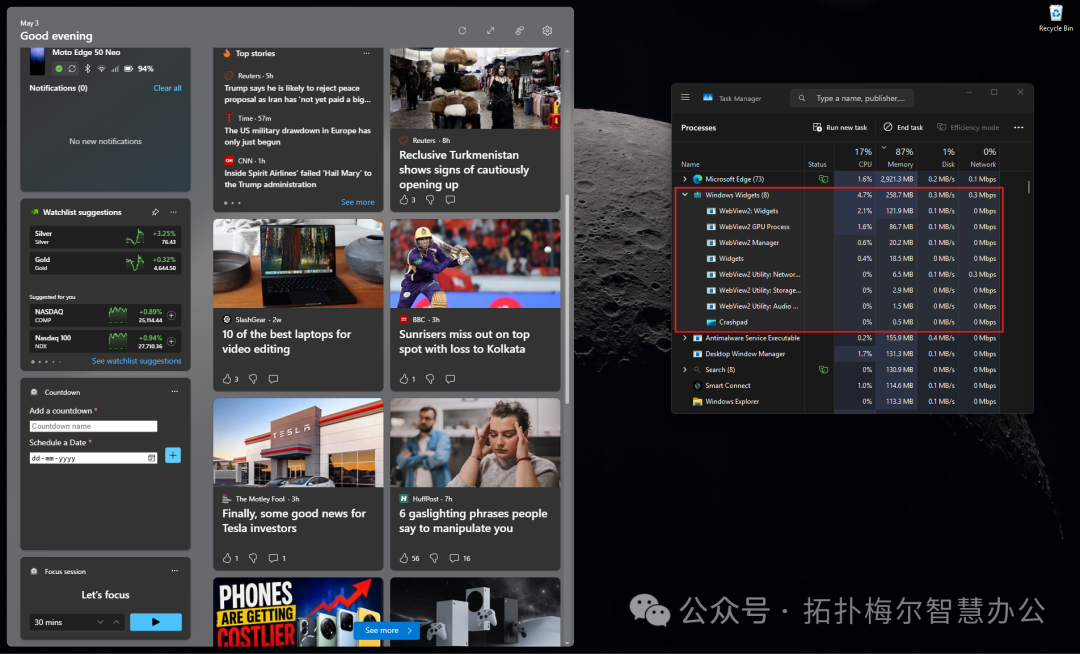Sort processes by Network column
This screenshot has height=654, width=1080.
(x=979, y=157)
